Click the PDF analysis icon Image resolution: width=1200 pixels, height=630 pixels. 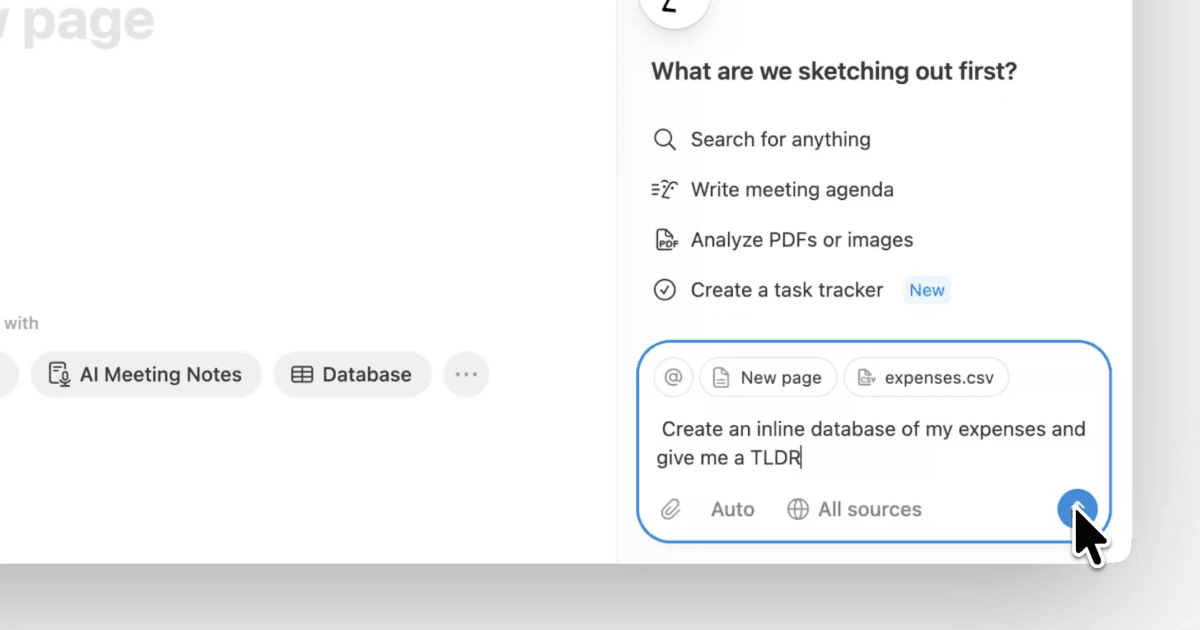coord(665,239)
